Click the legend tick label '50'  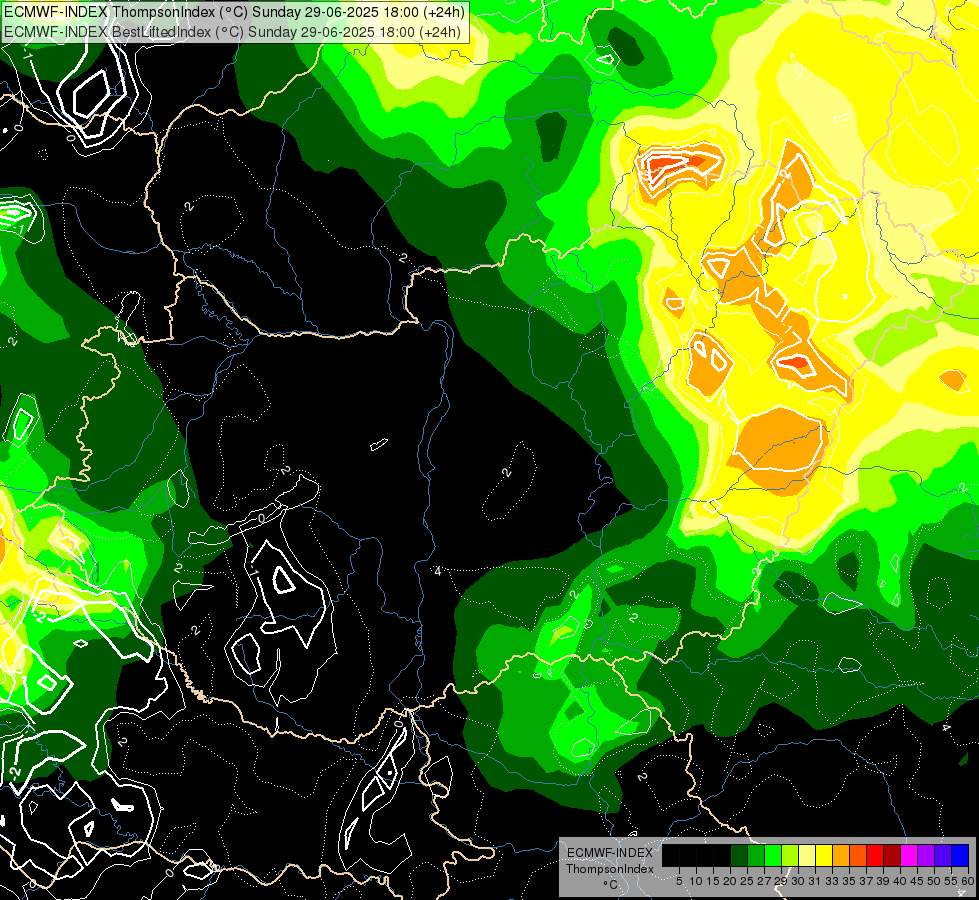934,881
